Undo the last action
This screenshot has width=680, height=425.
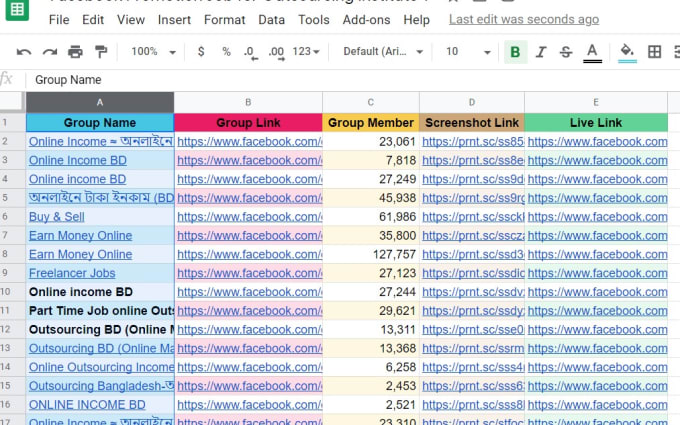pos(23,52)
